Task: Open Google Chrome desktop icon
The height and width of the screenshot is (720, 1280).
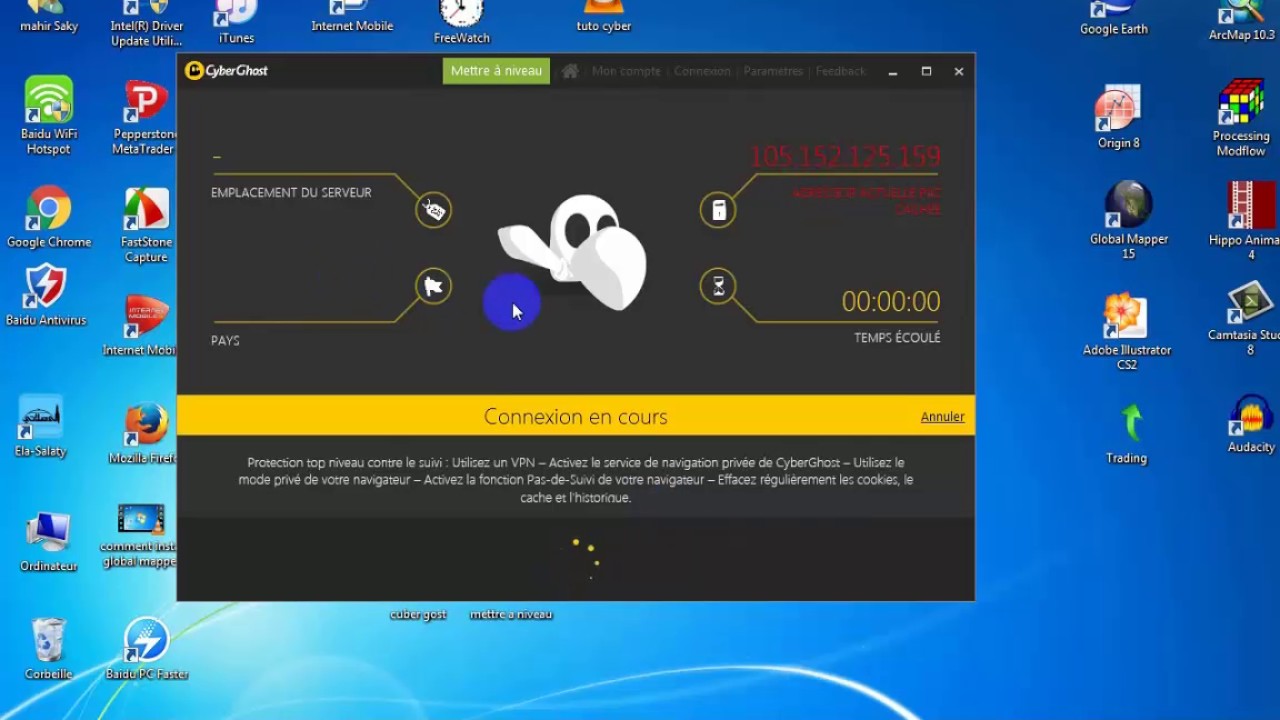Action: [49, 217]
